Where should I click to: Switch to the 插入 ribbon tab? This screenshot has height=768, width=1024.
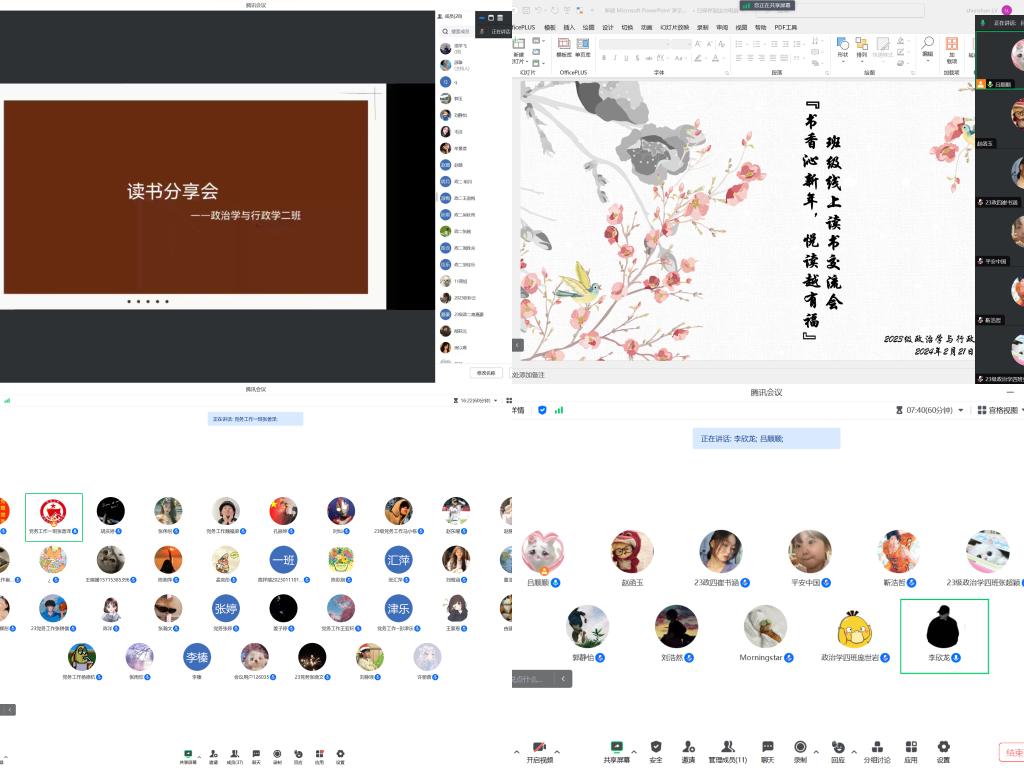point(569,27)
